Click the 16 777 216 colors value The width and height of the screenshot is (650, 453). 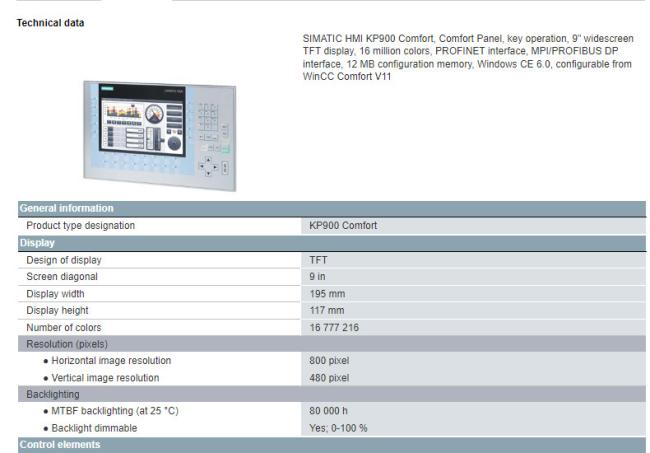[335, 327]
